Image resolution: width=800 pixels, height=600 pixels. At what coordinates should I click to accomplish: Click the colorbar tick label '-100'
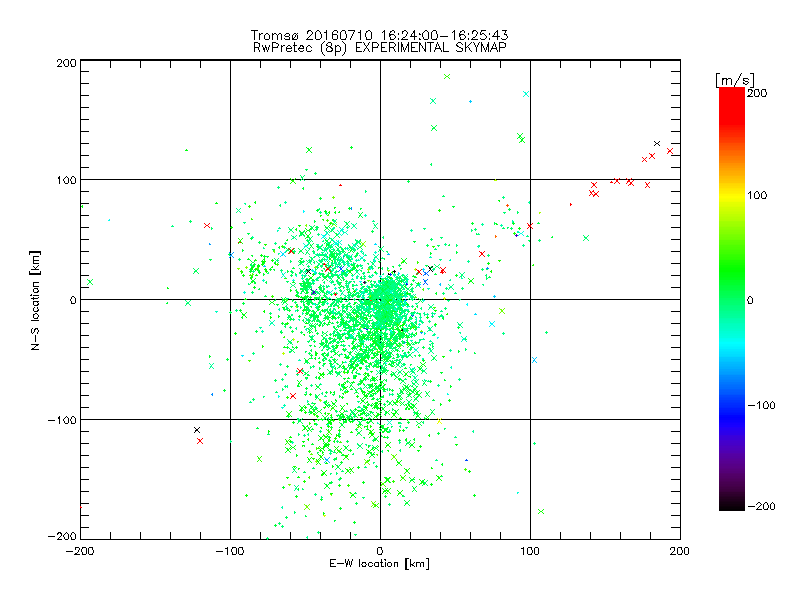(x=762, y=405)
